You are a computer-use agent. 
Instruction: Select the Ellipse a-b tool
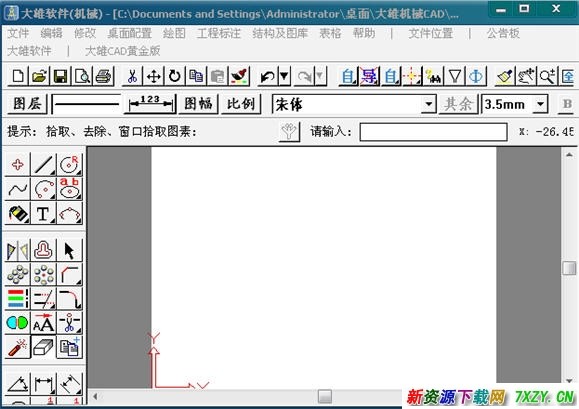69,189
